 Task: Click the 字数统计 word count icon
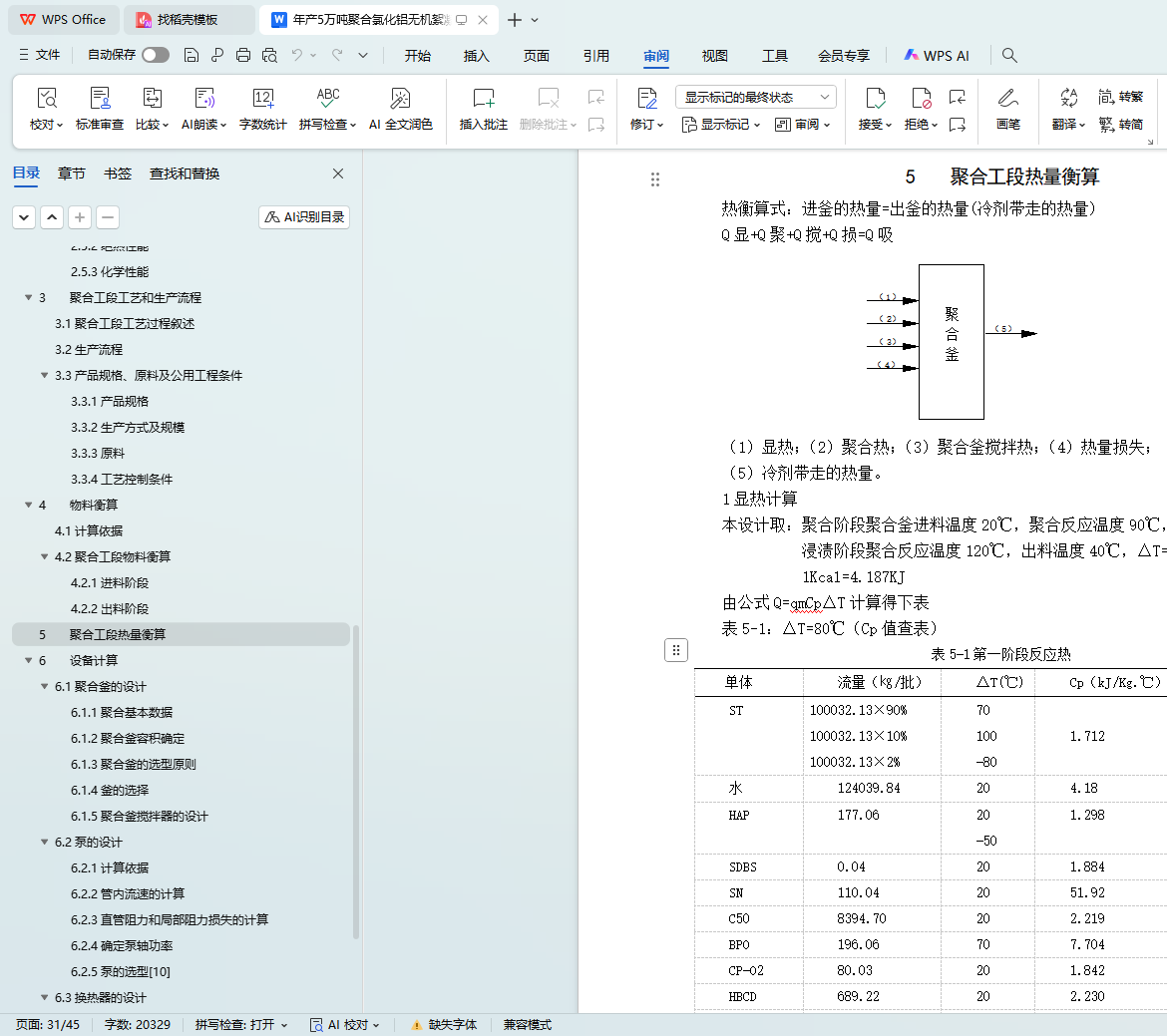click(263, 99)
